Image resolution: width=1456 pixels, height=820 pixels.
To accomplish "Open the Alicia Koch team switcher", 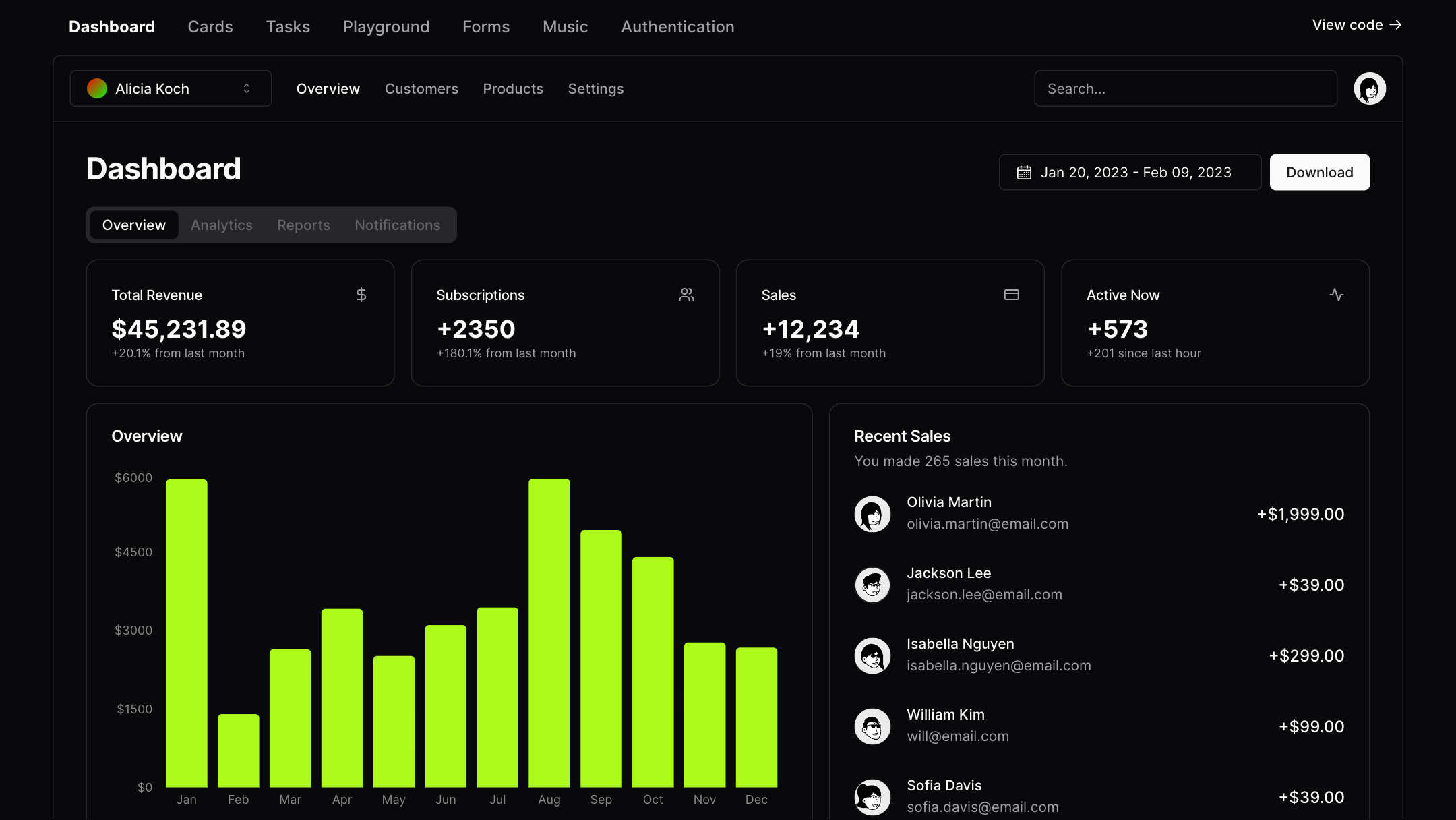I will pos(171,88).
